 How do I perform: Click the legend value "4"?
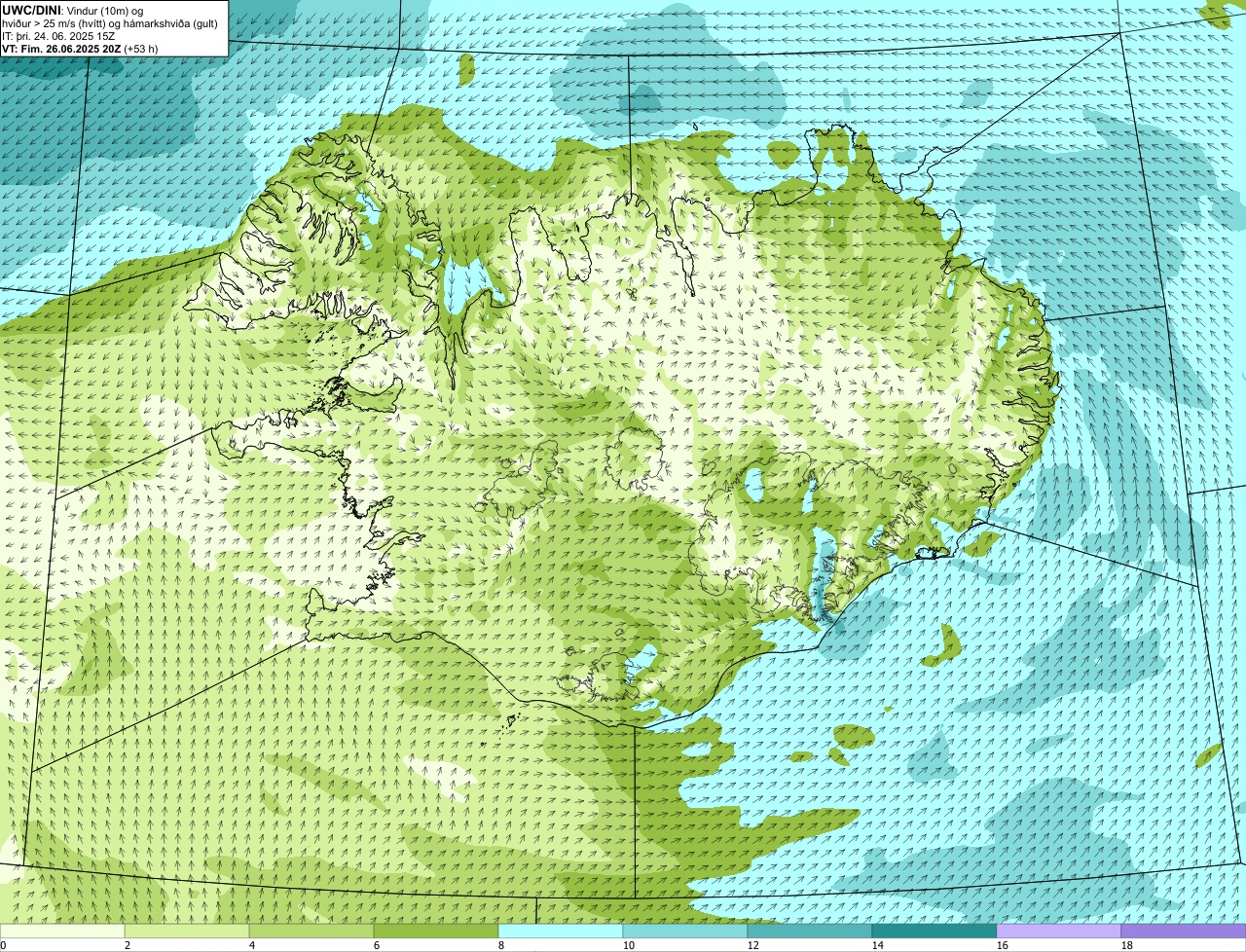252,945
